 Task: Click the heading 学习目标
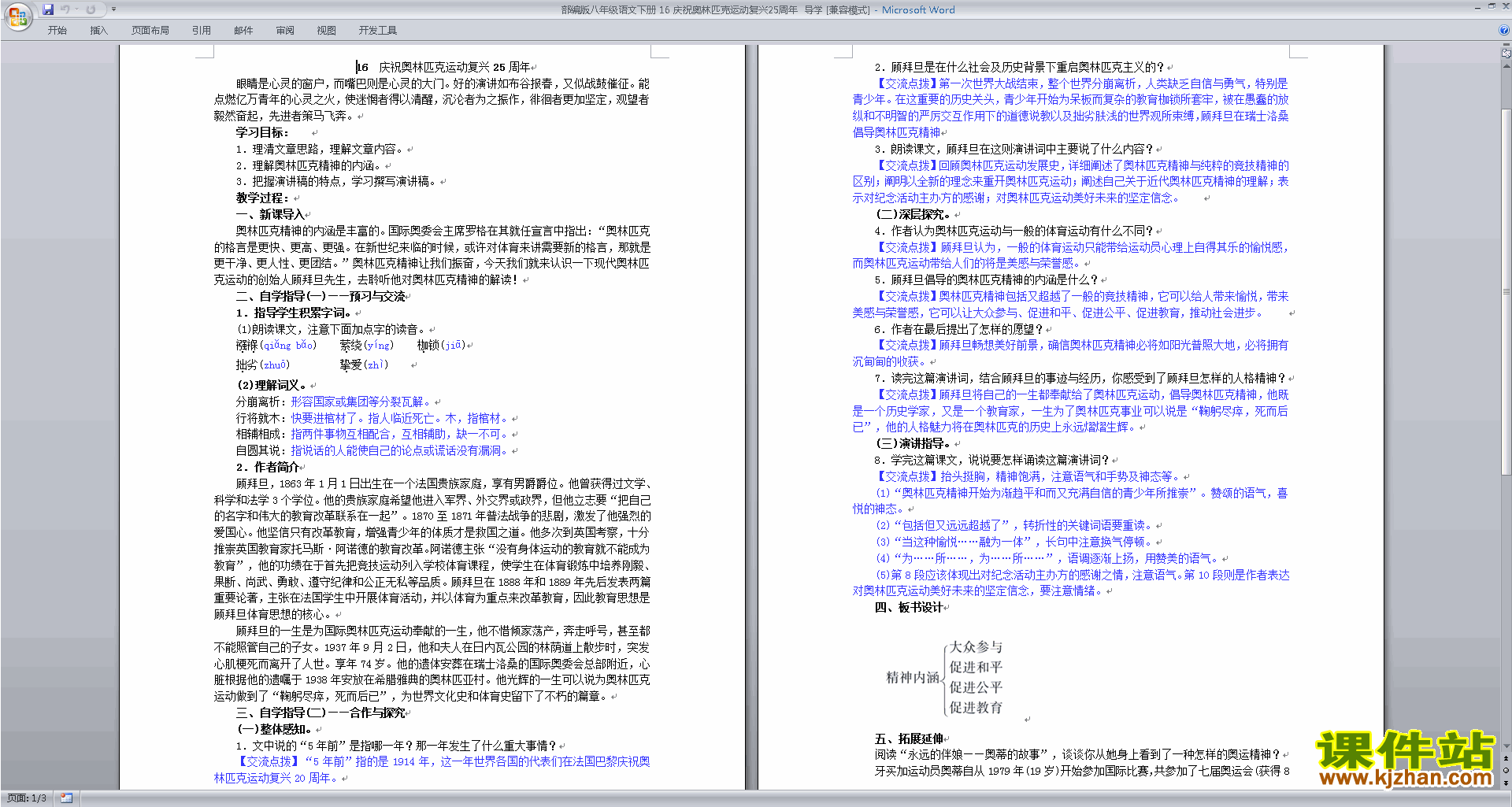click(261, 132)
